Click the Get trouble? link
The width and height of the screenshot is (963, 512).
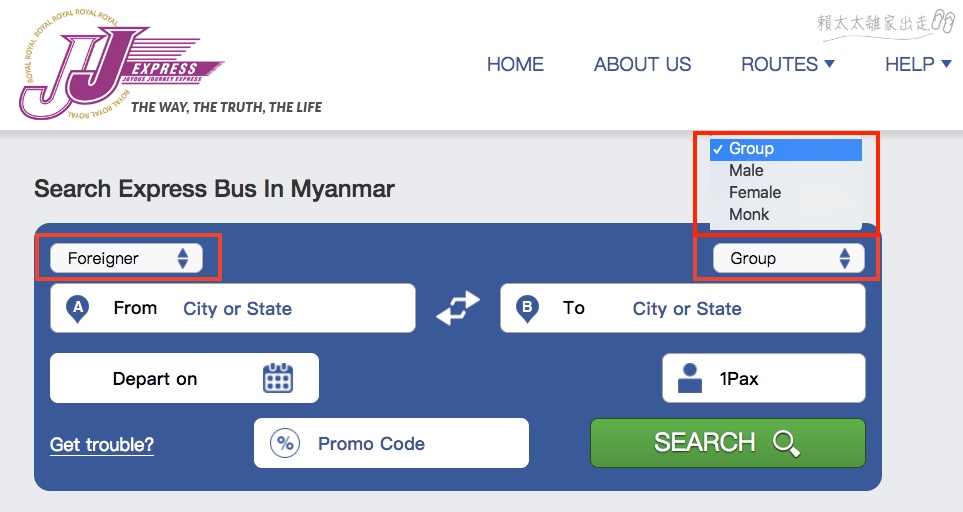point(102,444)
